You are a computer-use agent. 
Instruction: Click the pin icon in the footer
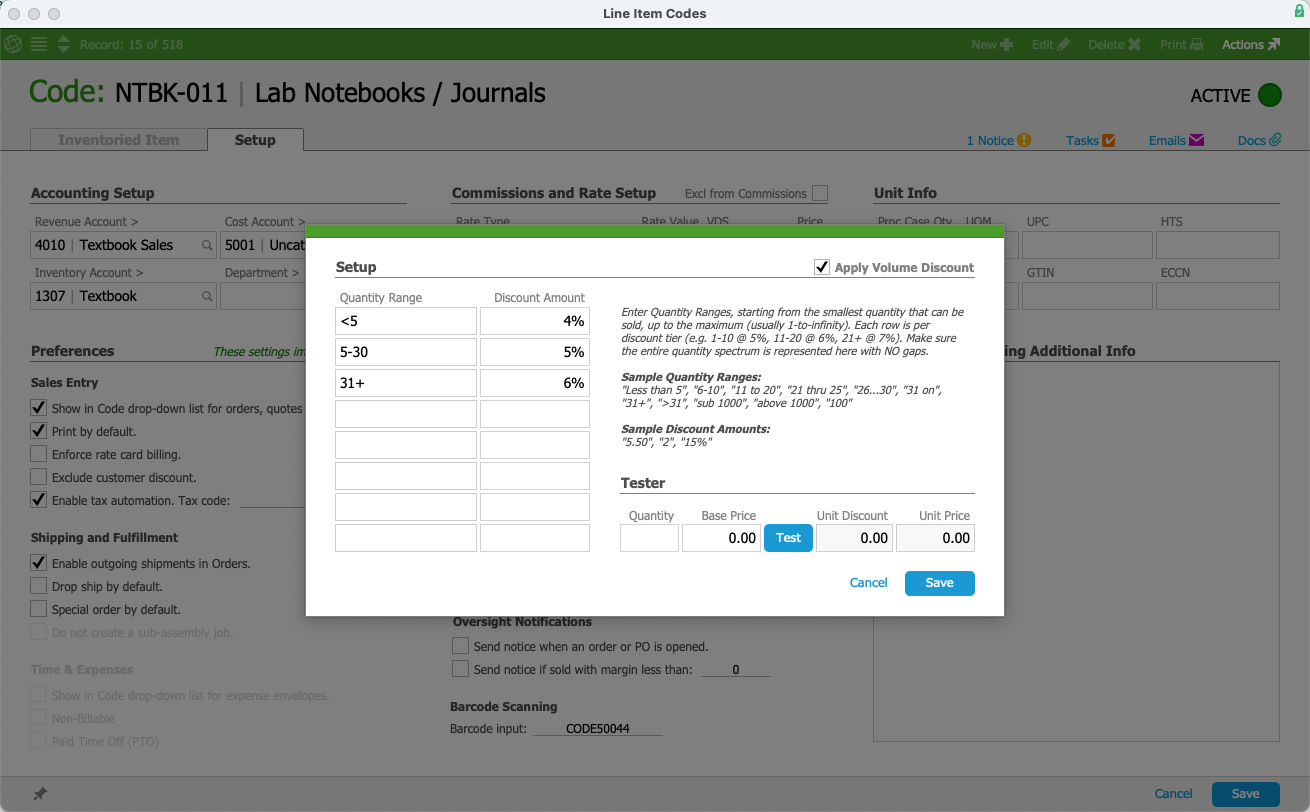[40, 794]
